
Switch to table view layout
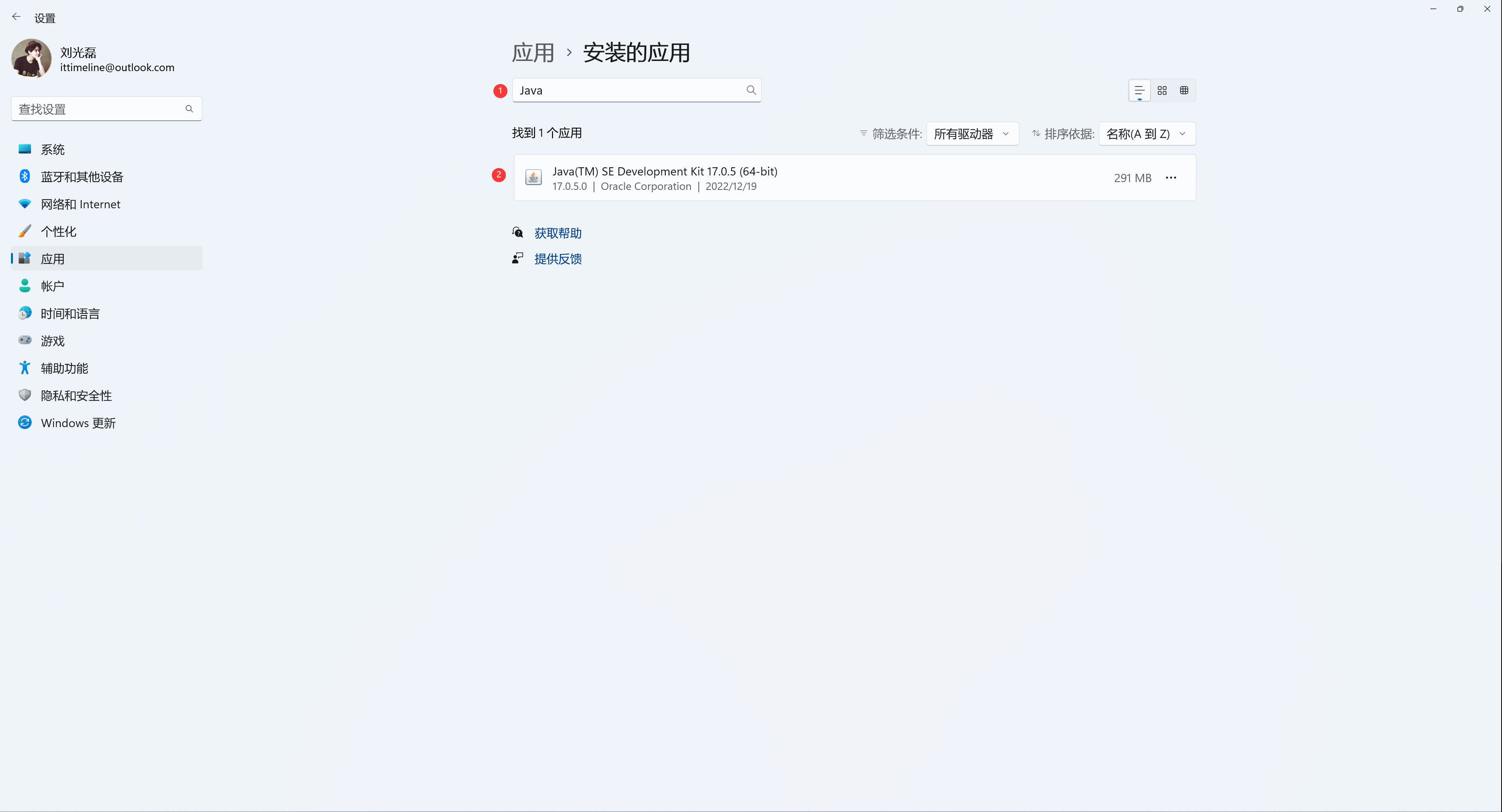click(x=1184, y=90)
